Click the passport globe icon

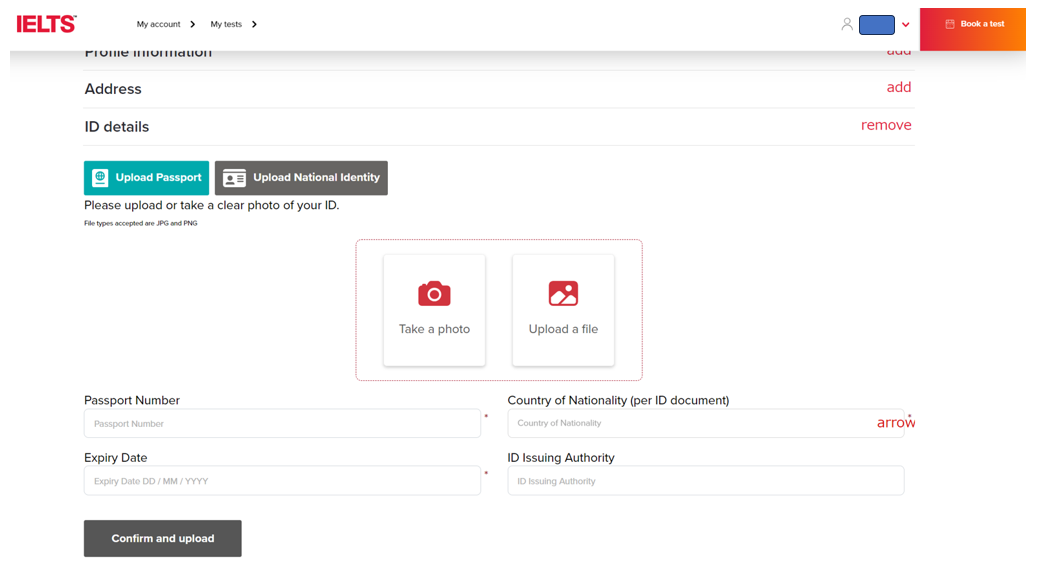pos(100,177)
